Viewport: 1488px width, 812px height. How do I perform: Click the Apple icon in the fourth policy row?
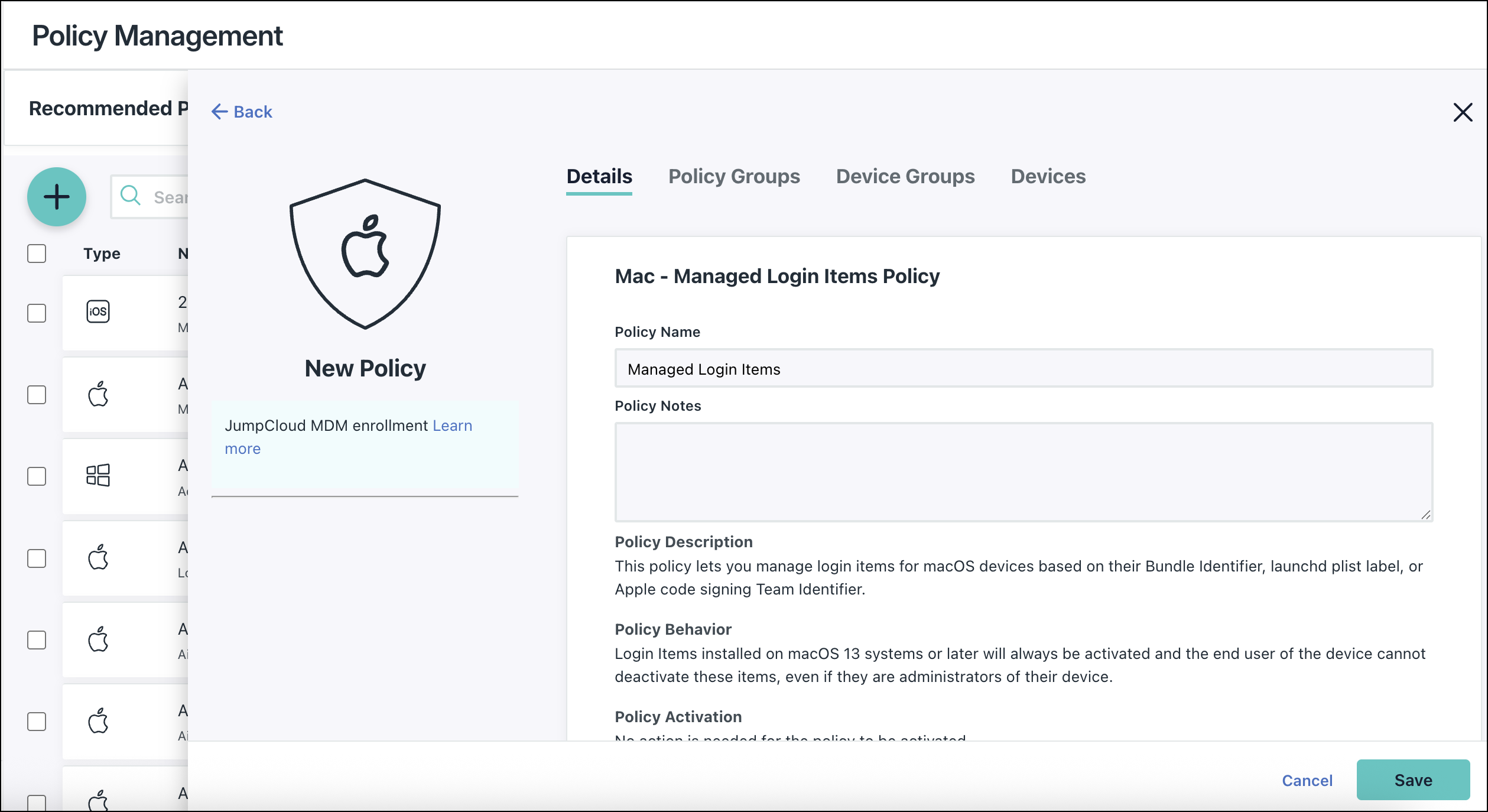pyautogui.click(x=98, y=558)
